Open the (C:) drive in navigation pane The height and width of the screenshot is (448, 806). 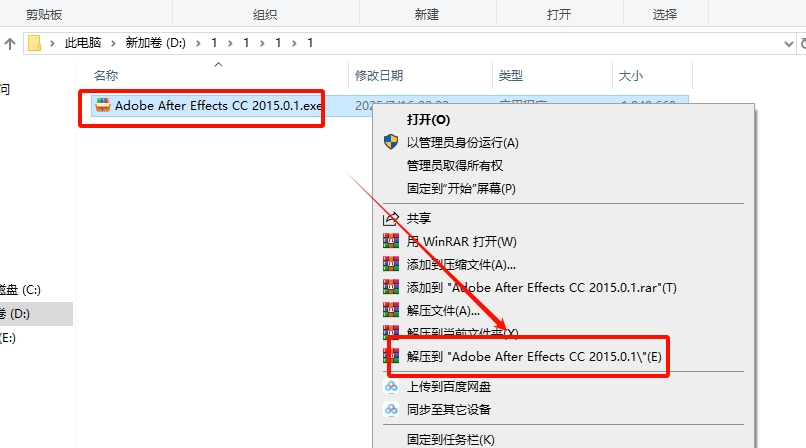[21, 290]
